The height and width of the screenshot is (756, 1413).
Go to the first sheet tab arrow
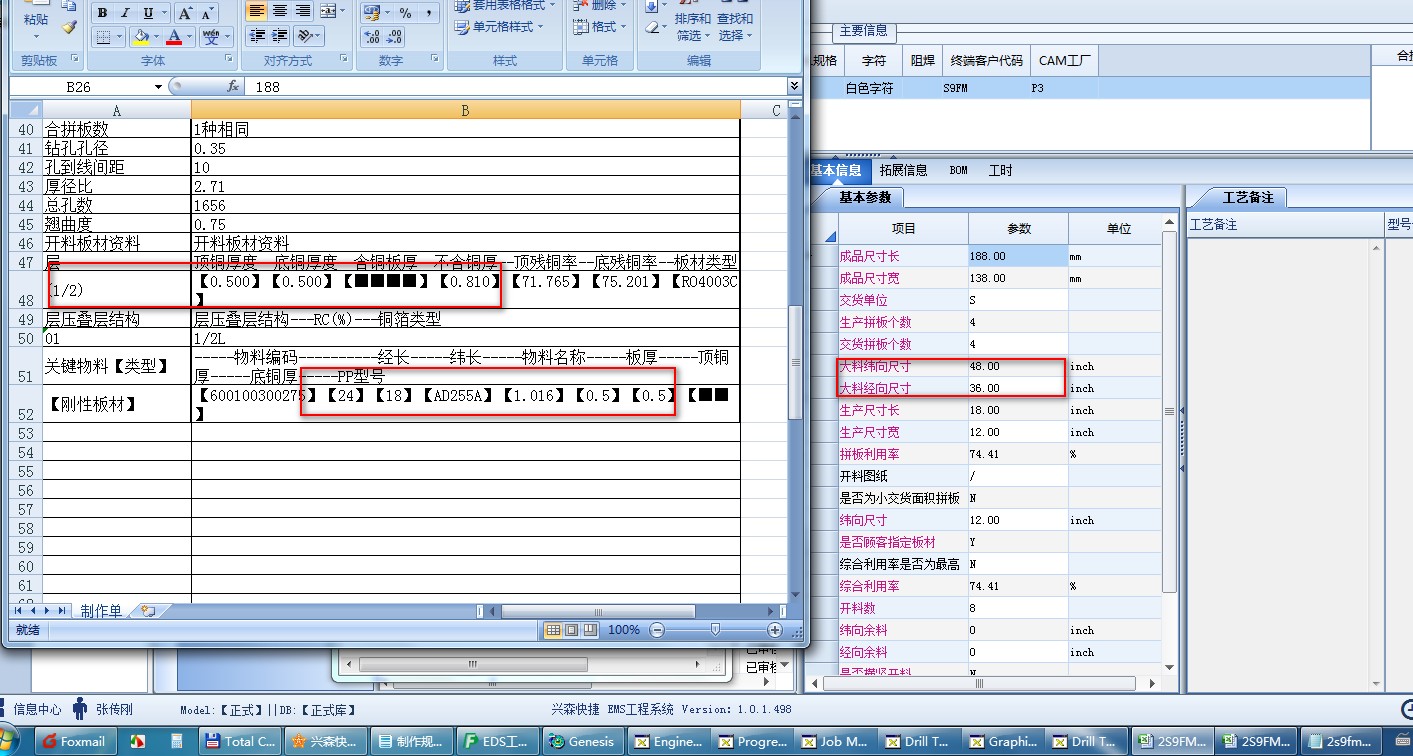[x=19, y=610]
